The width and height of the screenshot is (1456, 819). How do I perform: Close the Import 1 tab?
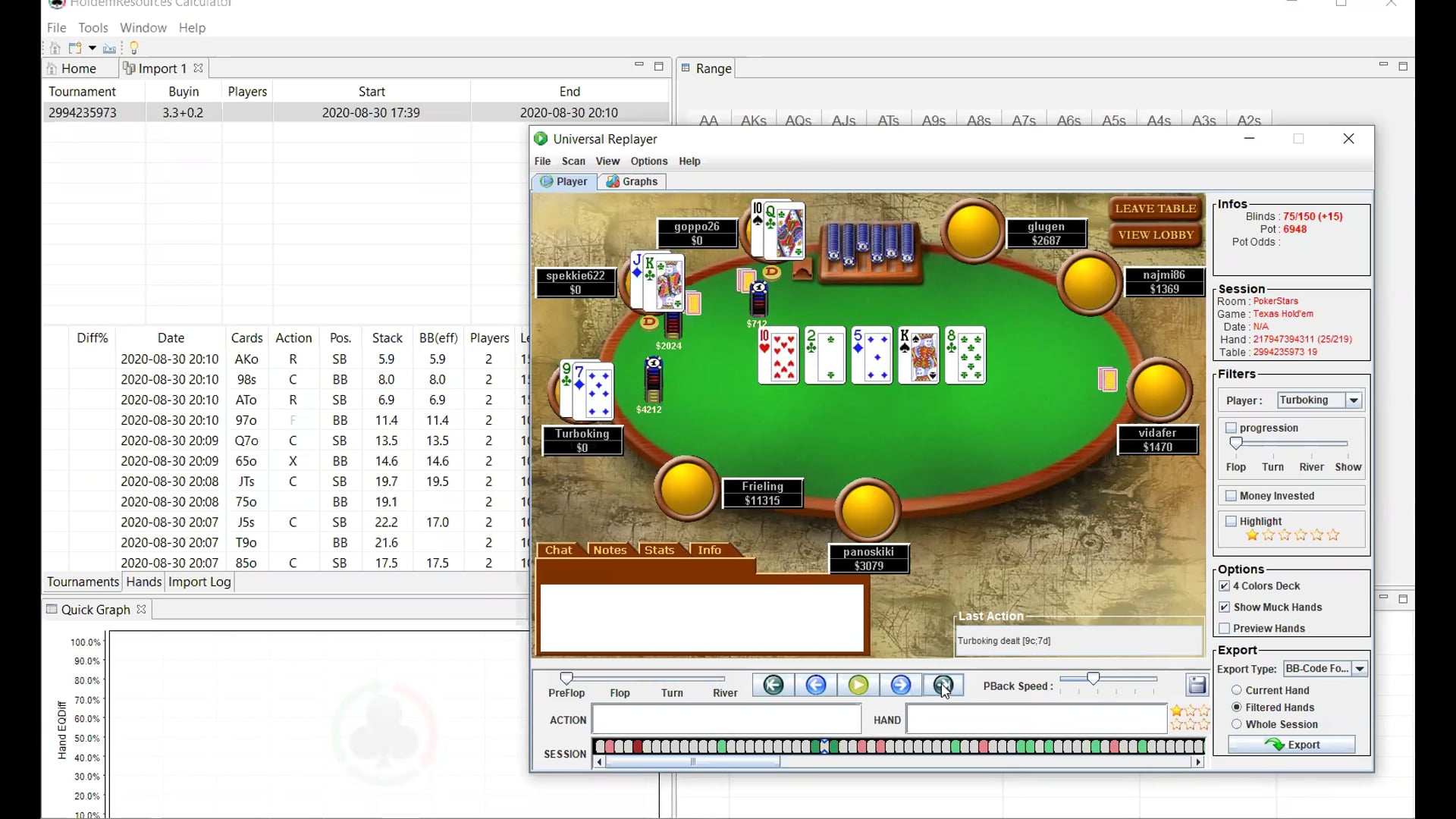(x=199, y=68)
